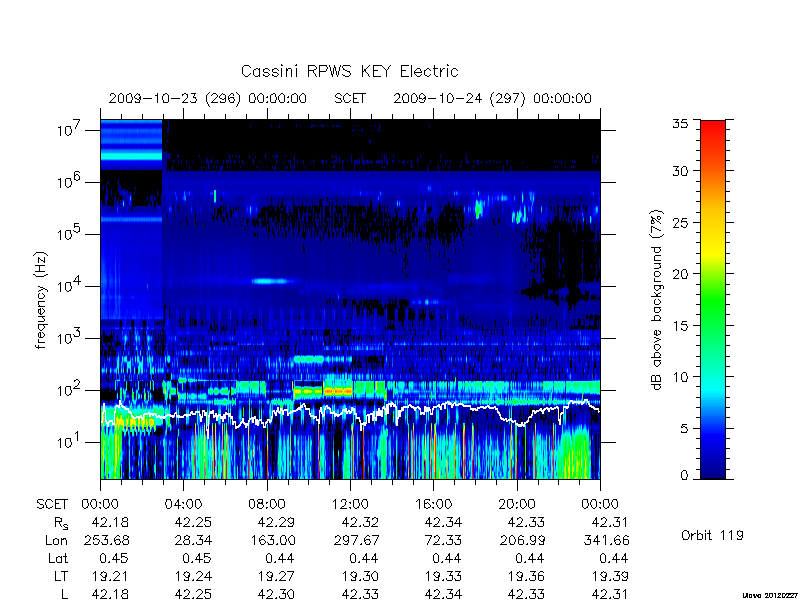The height and width of the screenshot is (600, 800).
Task: Click longitude value '28.34'
Action: (193, 540)
